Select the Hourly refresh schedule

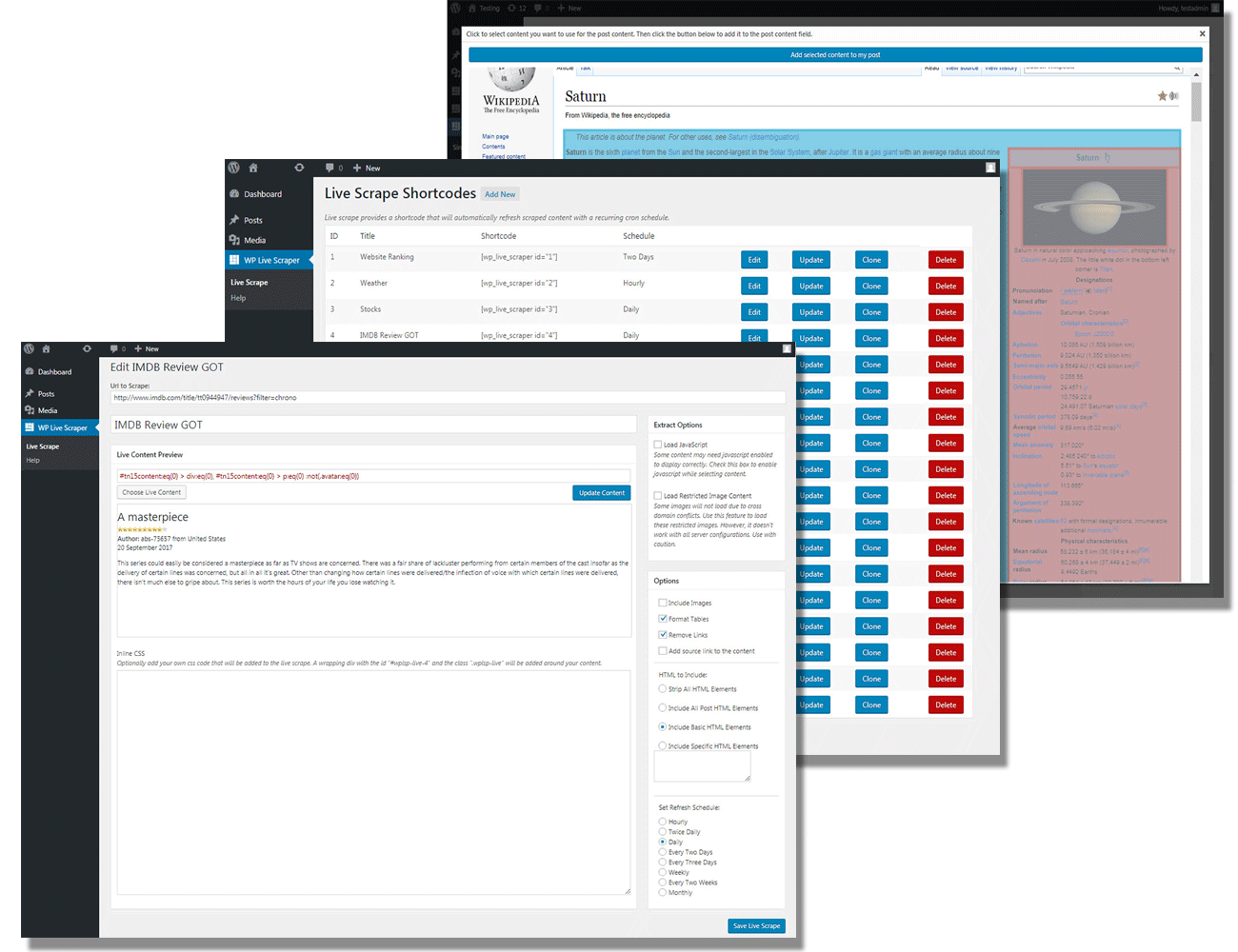click(x=663, y=822)
